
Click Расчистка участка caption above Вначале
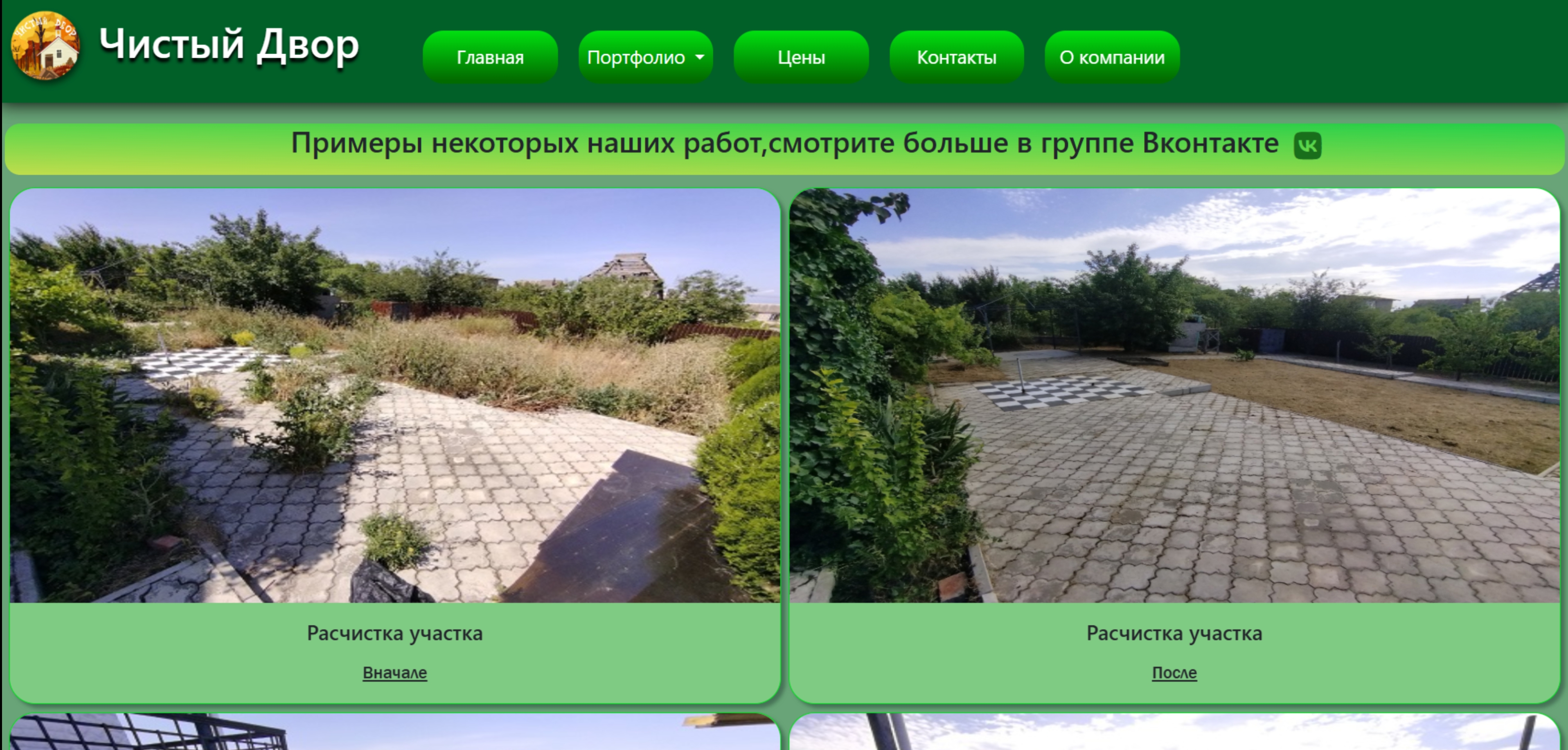[394, 633]
